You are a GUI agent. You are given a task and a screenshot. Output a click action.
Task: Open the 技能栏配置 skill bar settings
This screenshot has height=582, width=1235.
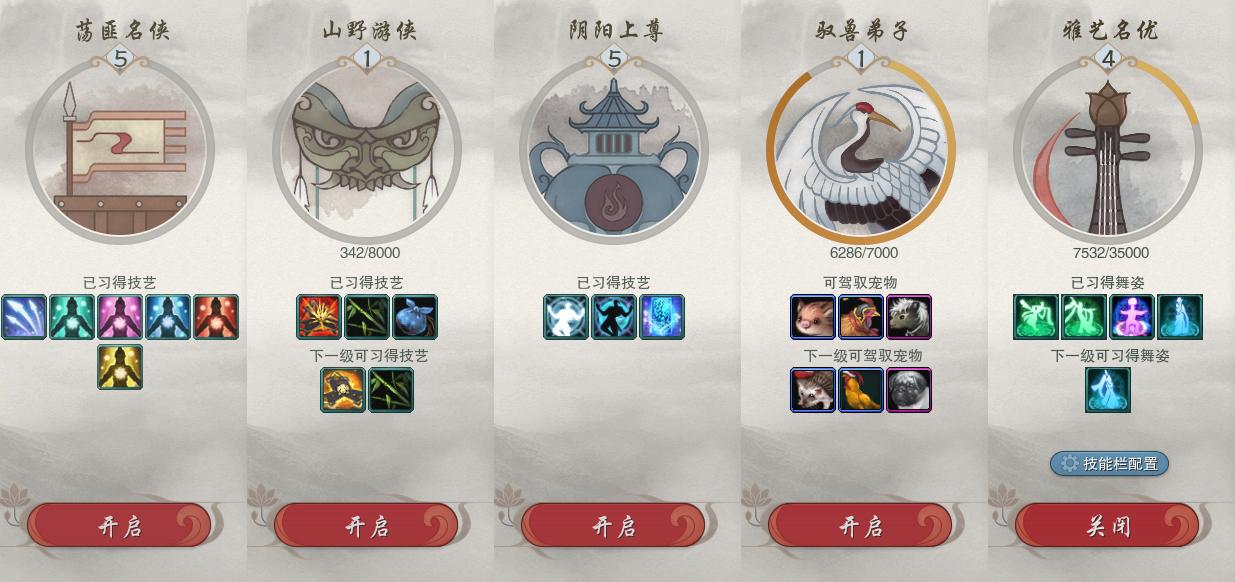click(x=1109, y=463)
